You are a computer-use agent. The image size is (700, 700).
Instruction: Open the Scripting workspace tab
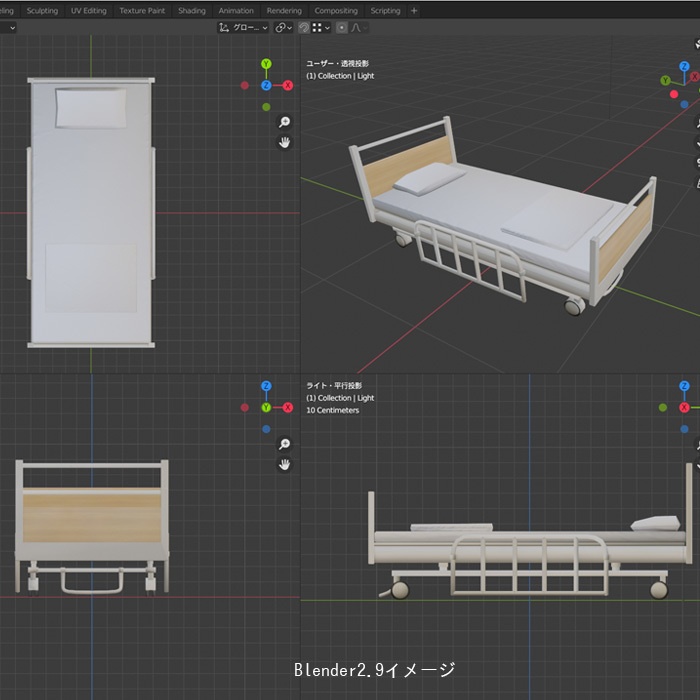pyautogui.click(x=385, y=11)
